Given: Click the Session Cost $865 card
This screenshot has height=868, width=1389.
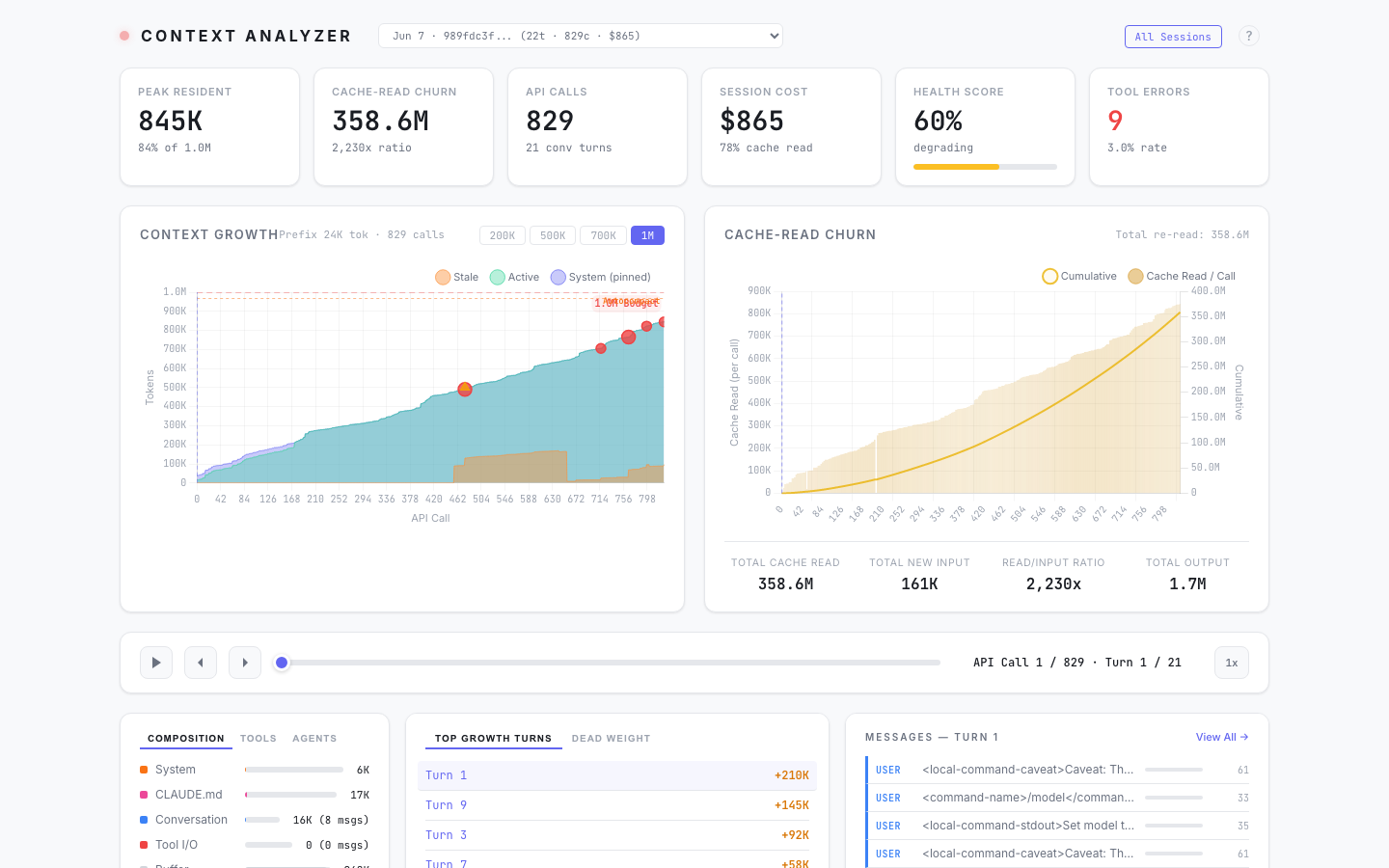Looking at the screenshot, I should pyautogui.click(x=791, y=126).
